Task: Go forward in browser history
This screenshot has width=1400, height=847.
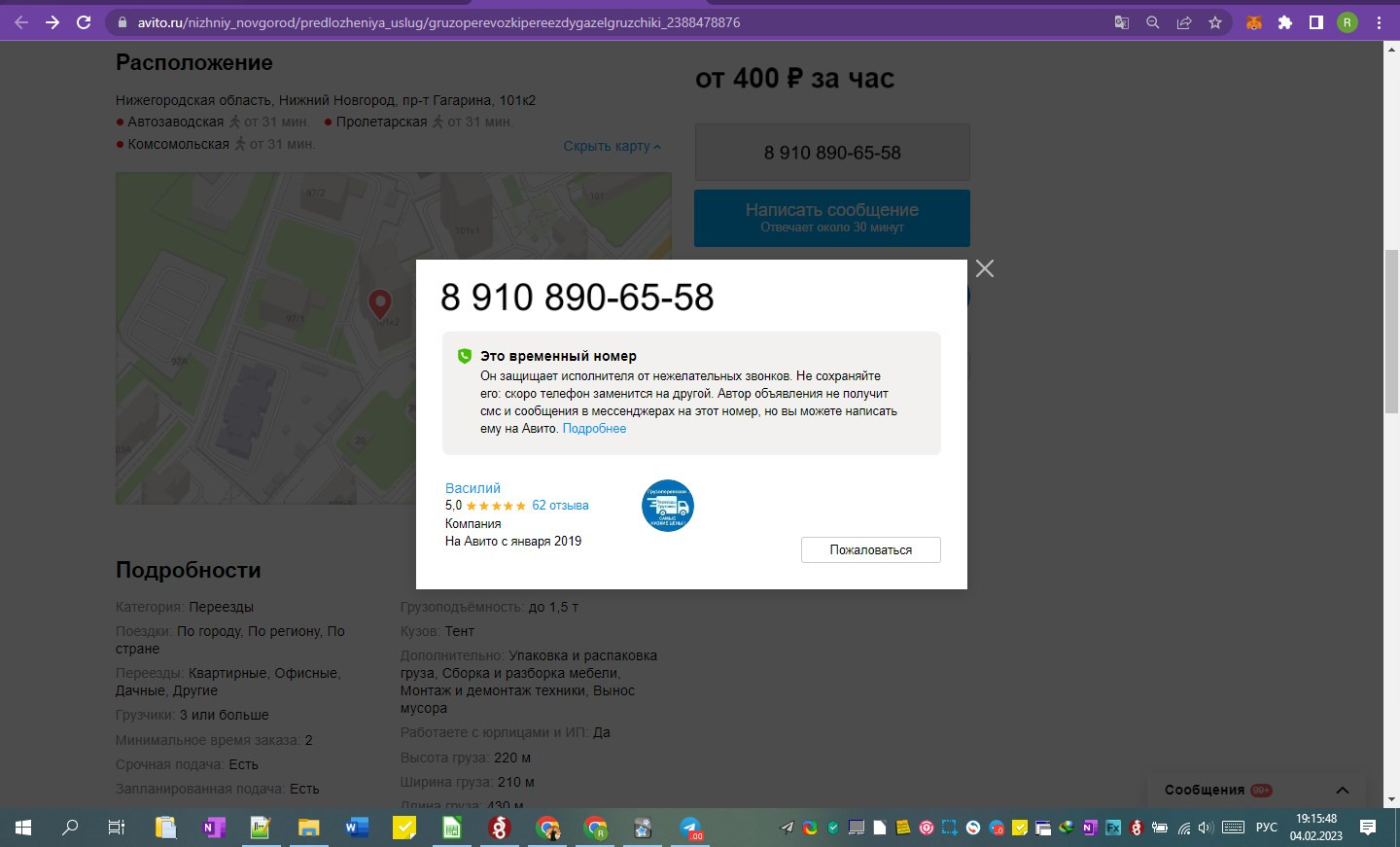Action: (x=52, y=22)
